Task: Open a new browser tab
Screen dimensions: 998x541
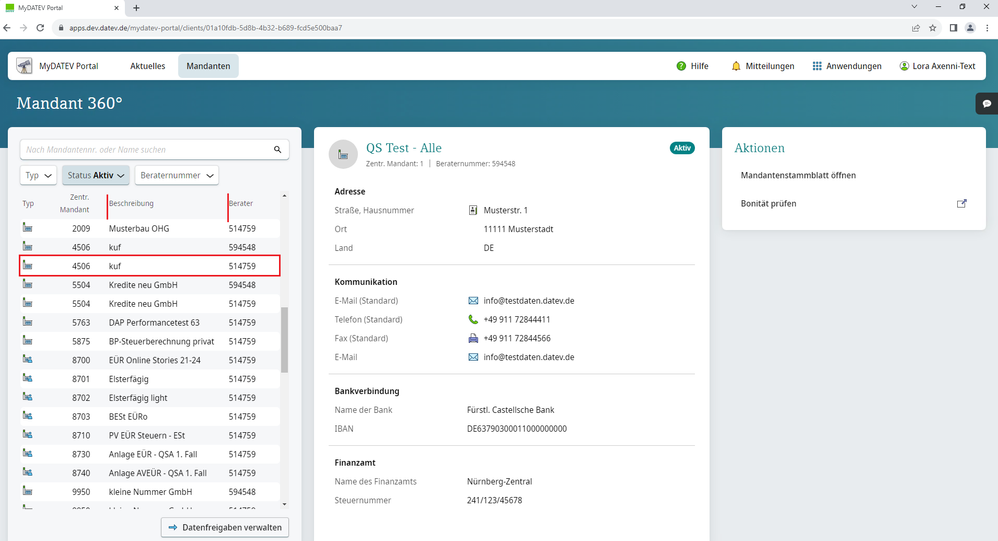Action: tap(136, 8)
